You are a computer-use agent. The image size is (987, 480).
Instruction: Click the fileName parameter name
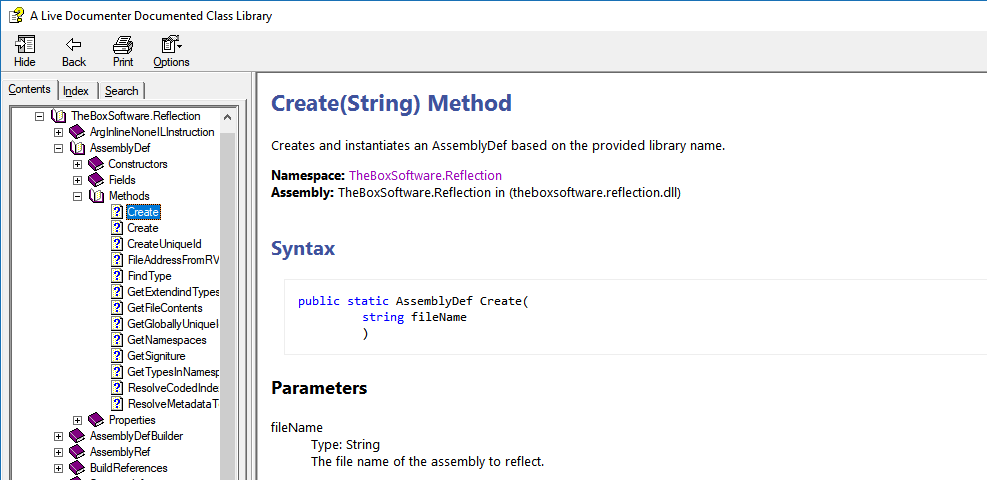(296, 428)
